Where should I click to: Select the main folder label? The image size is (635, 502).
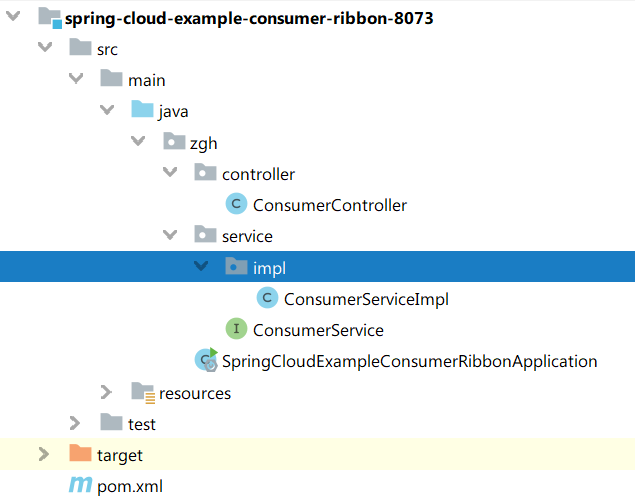[x=147, y=81]
